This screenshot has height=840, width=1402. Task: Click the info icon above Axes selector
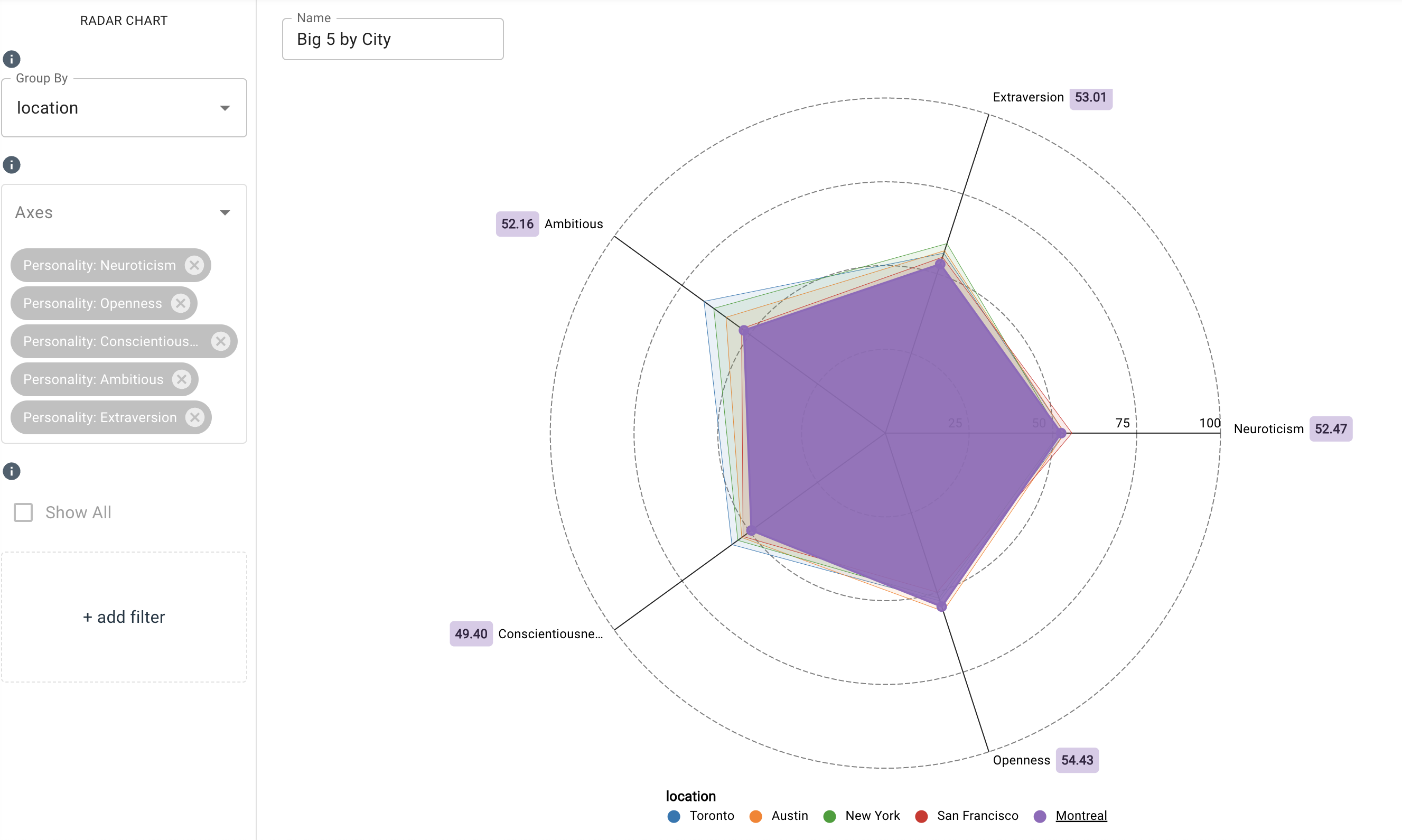click(x=11, y=165)
